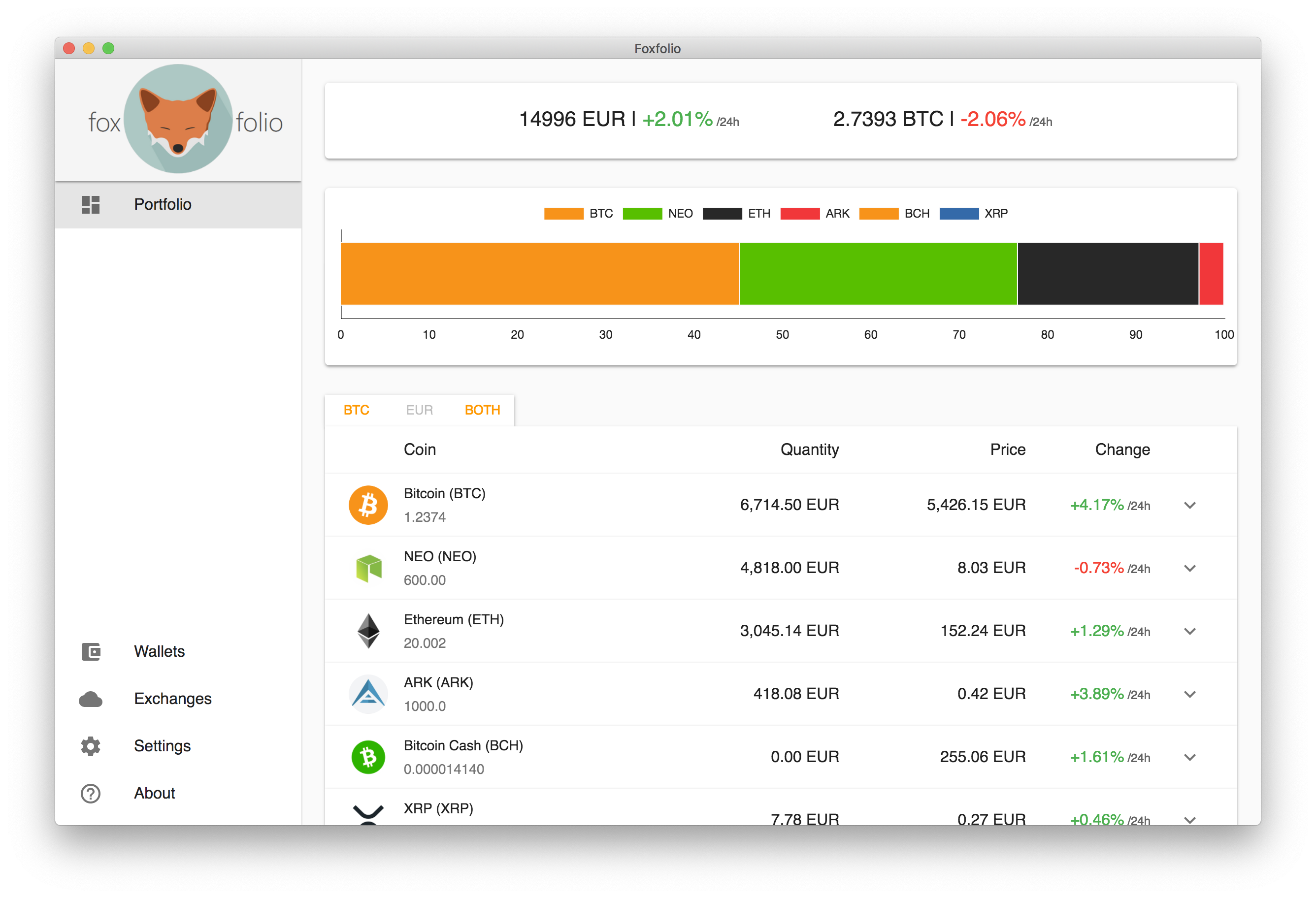This screenshot has width=1316, height=898.
Task: Toggle XRP legend swatch in chart
Action: coord(959,214)
